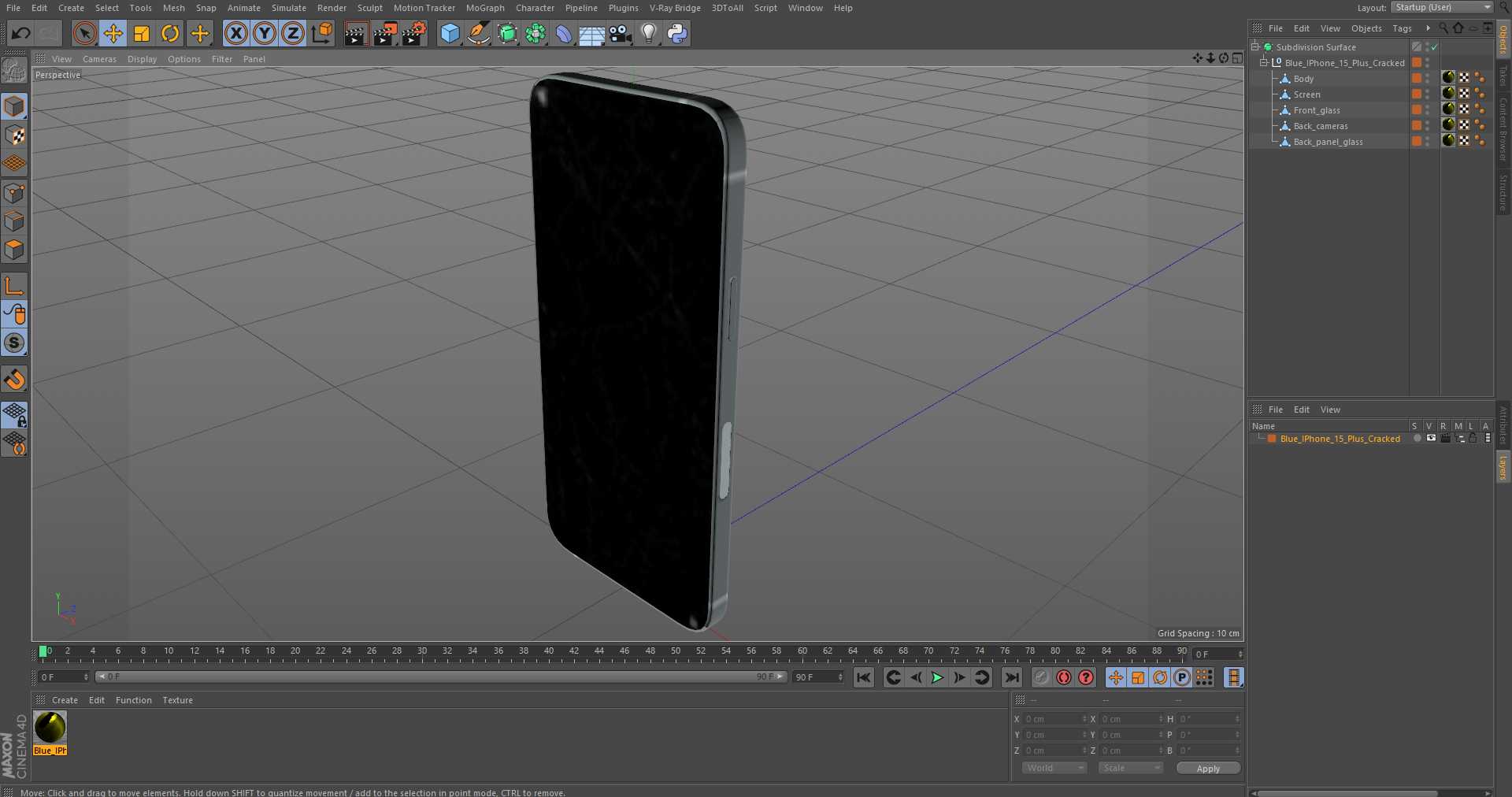Open the Display viewport menu
This screenshot has width=1512, height=797.
pyautogui.click(x=142, y=59)
